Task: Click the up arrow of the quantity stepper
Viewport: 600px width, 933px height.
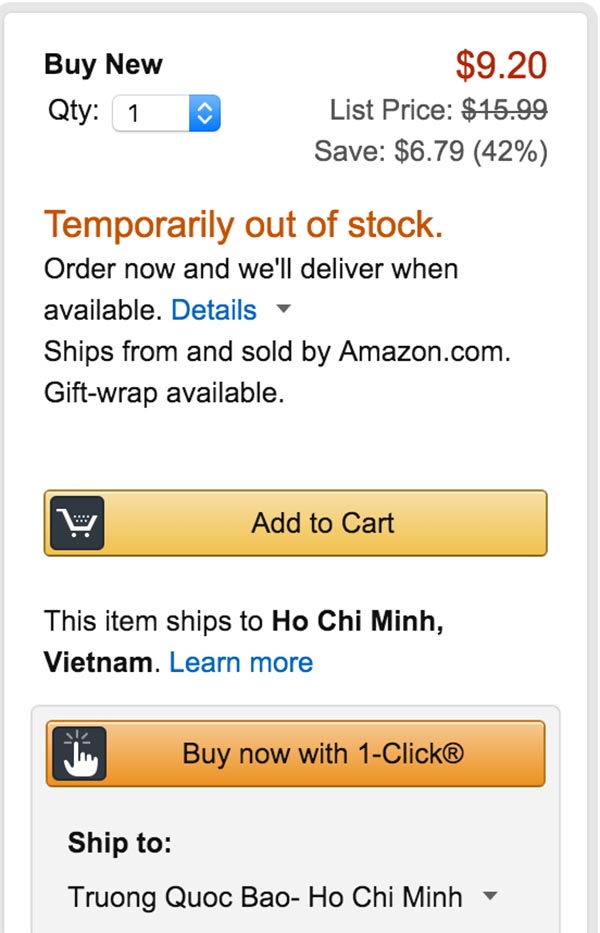Action: click(x=202, y=105)
